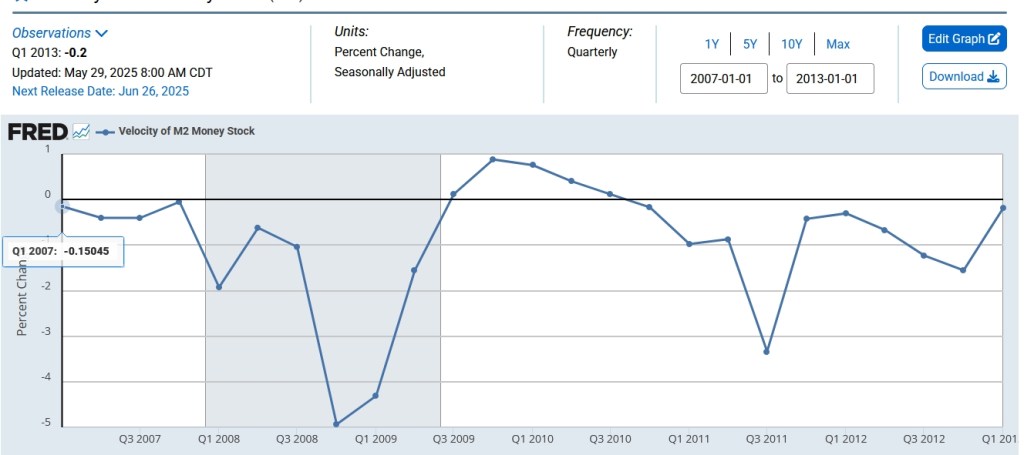Click the blue legend line marker swatch
This screenshot has width=1024, height=455.
click(105, 131)
